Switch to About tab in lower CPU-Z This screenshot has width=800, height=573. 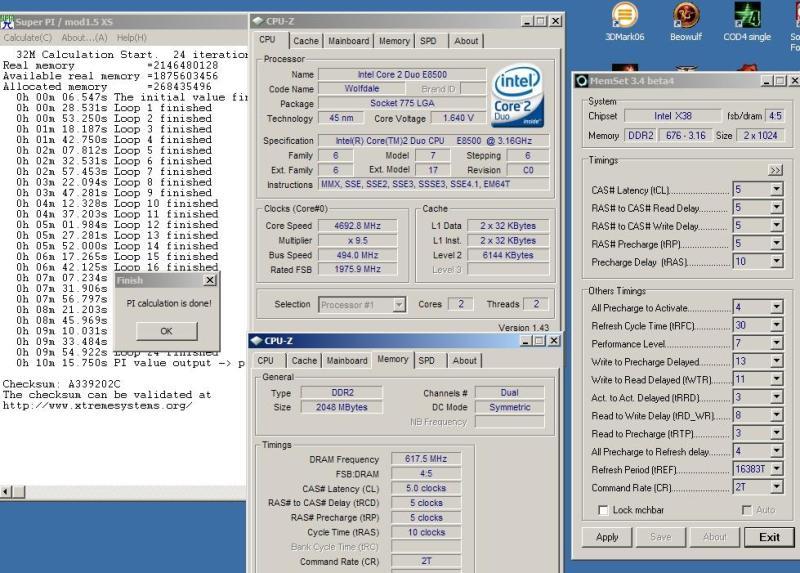pyautogui.click(x=464, y=360)
